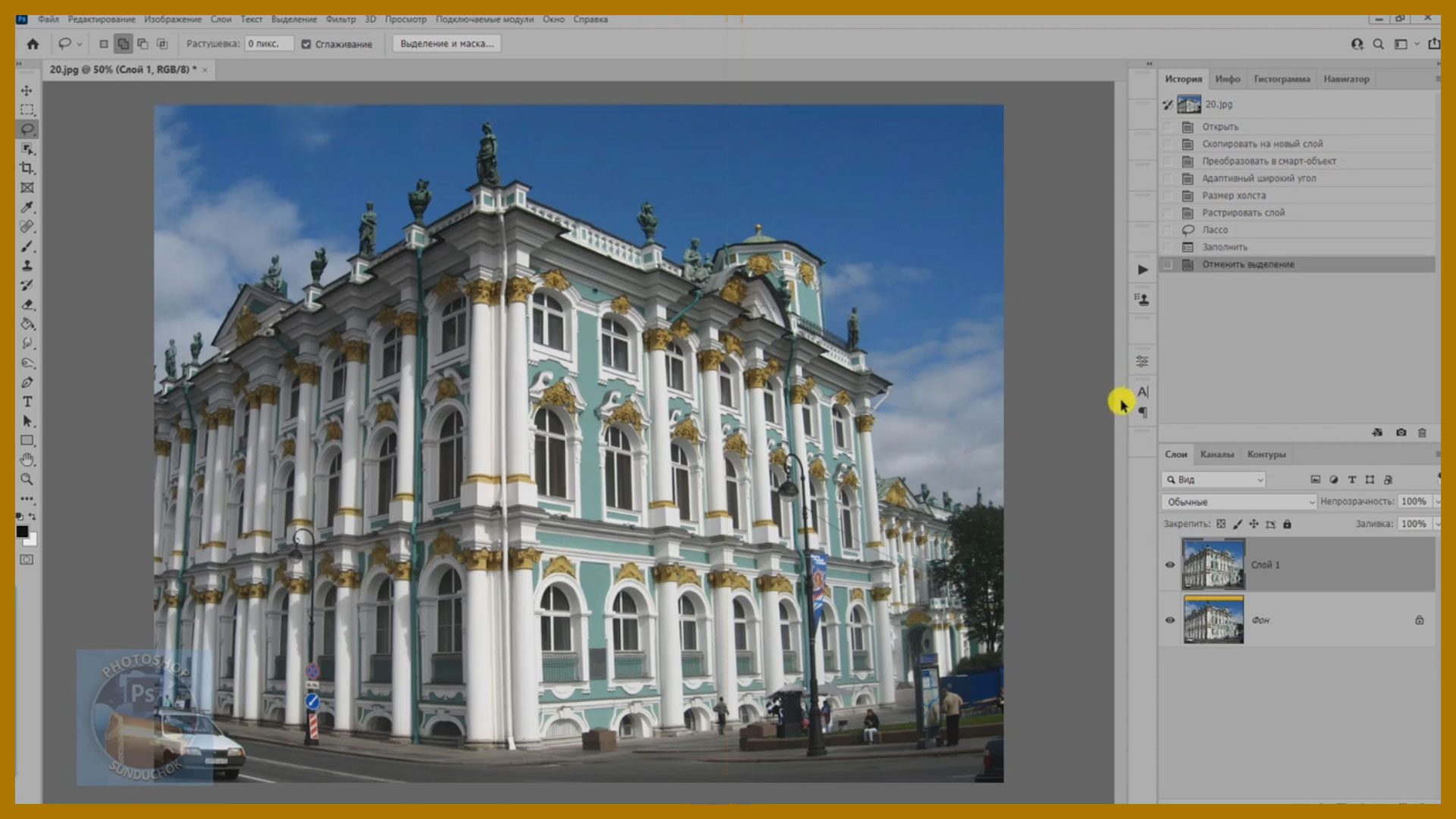Lock all attributes padlock icon
Viewport: 1456px width, 819px height.
click(x=1287, y=524)
